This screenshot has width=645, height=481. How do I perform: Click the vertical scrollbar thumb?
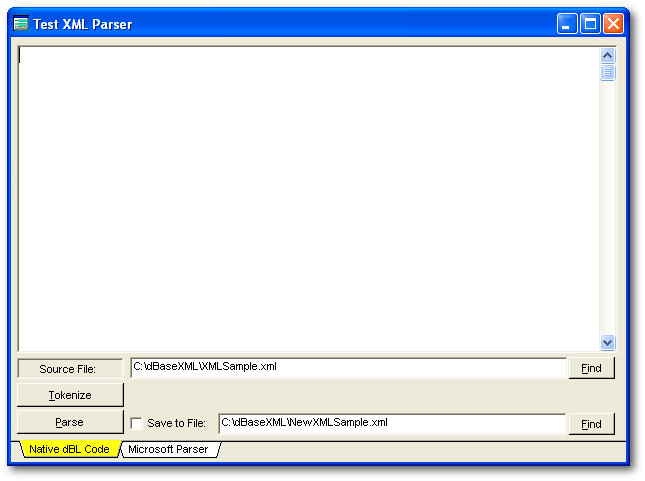(607, 72)
